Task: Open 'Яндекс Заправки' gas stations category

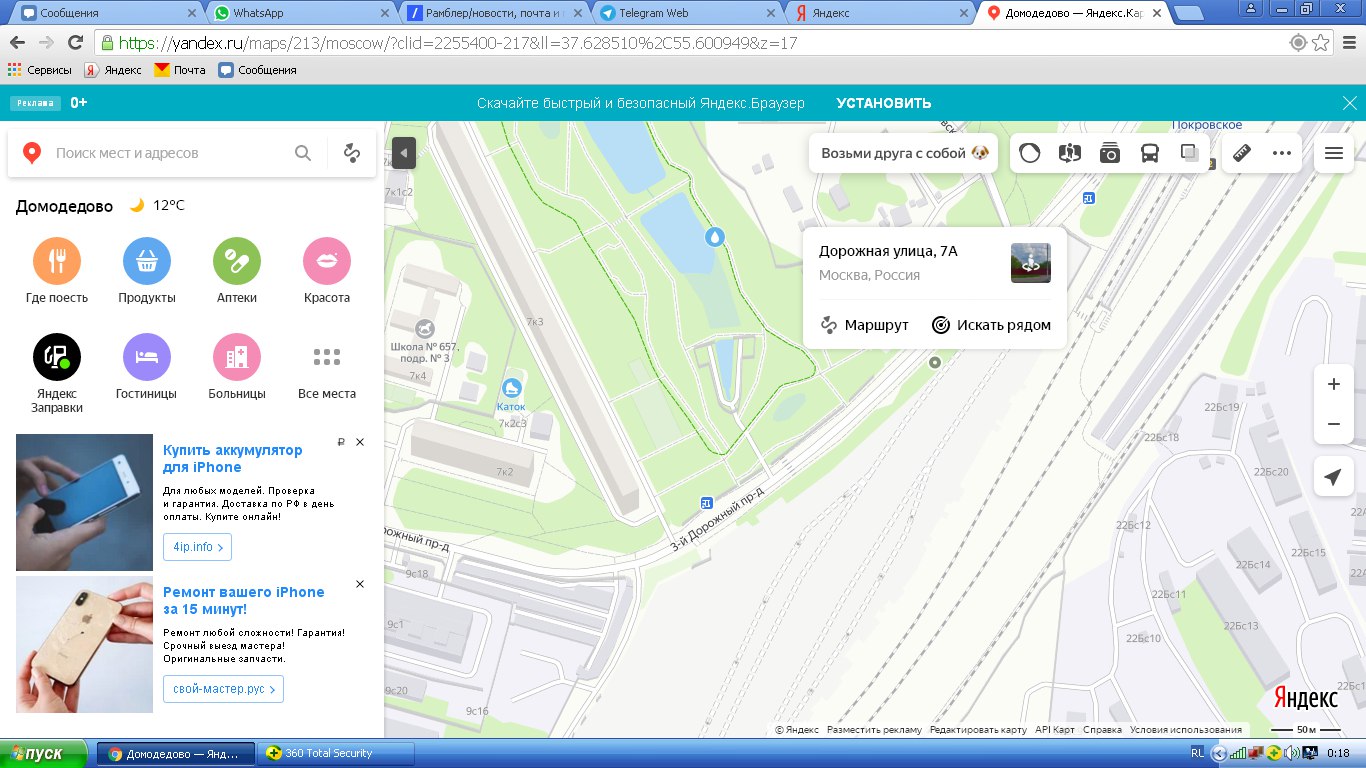Action: pyautogui.click(x=57, y=374)
